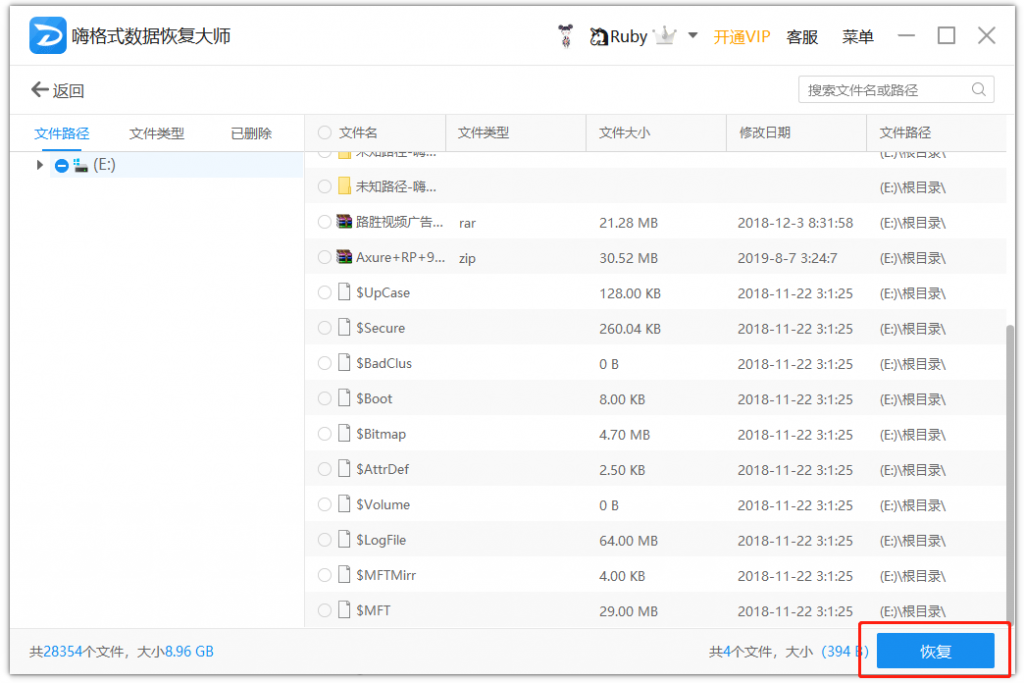Click the user avatar icon
The width and height of the screenshot is (1024, 683).
(566, 36)
